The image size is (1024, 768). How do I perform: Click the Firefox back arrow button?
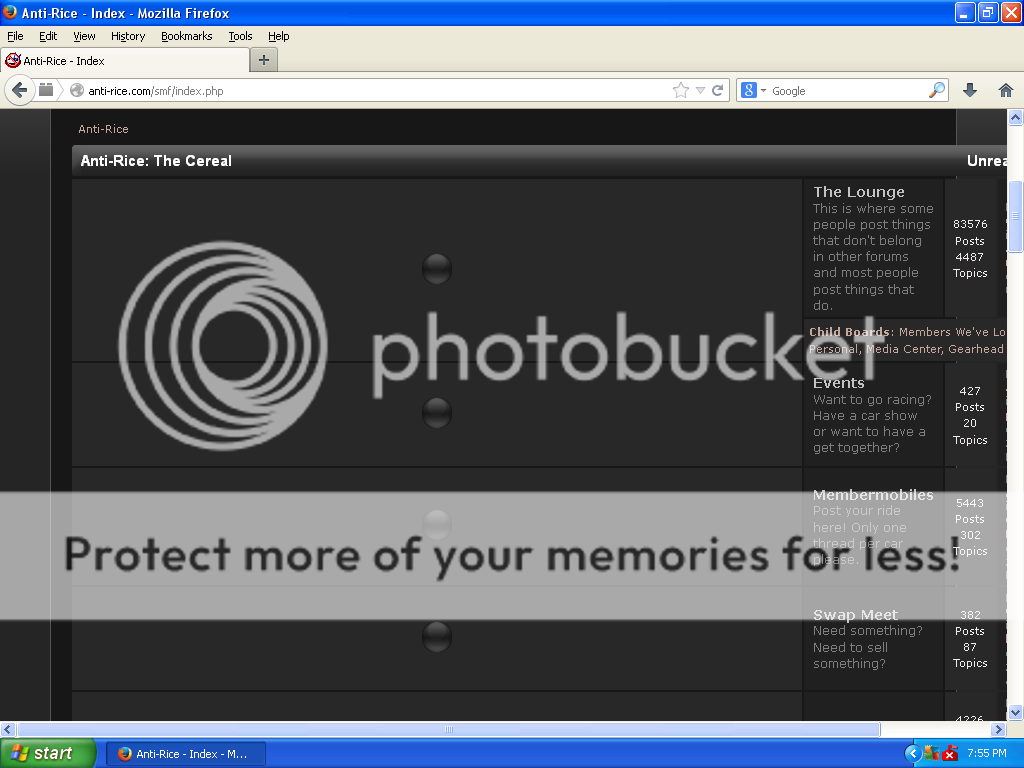pyautogui.click(x=20, y=90)
